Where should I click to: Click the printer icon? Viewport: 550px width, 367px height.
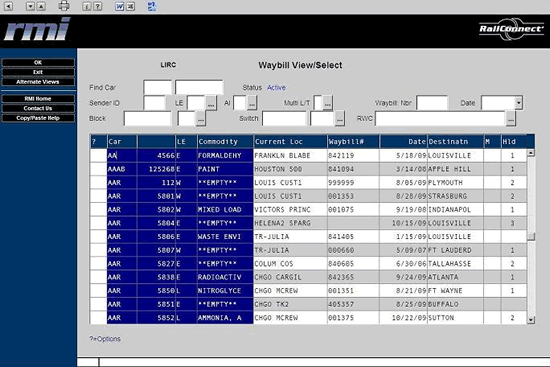pyautogui.click(x=64, y=6)
